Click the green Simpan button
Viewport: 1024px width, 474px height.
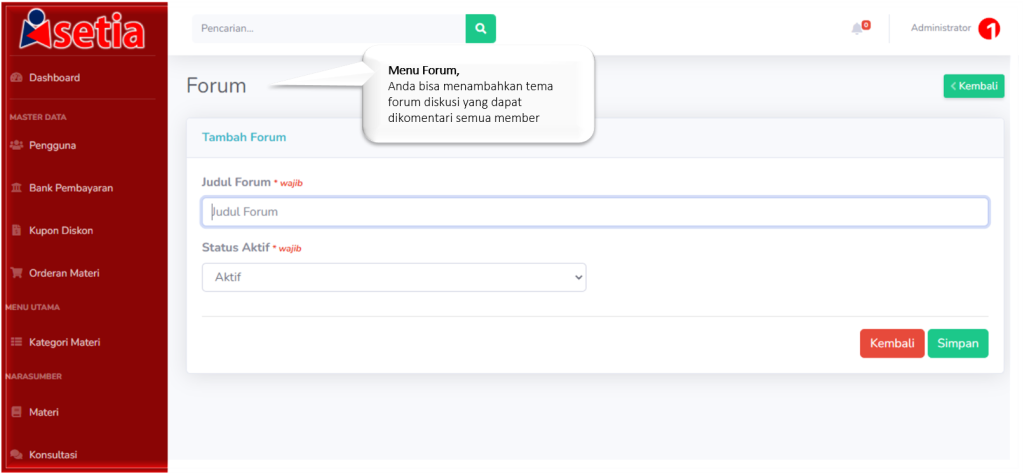pyautogui.click(x=958, y=343)
